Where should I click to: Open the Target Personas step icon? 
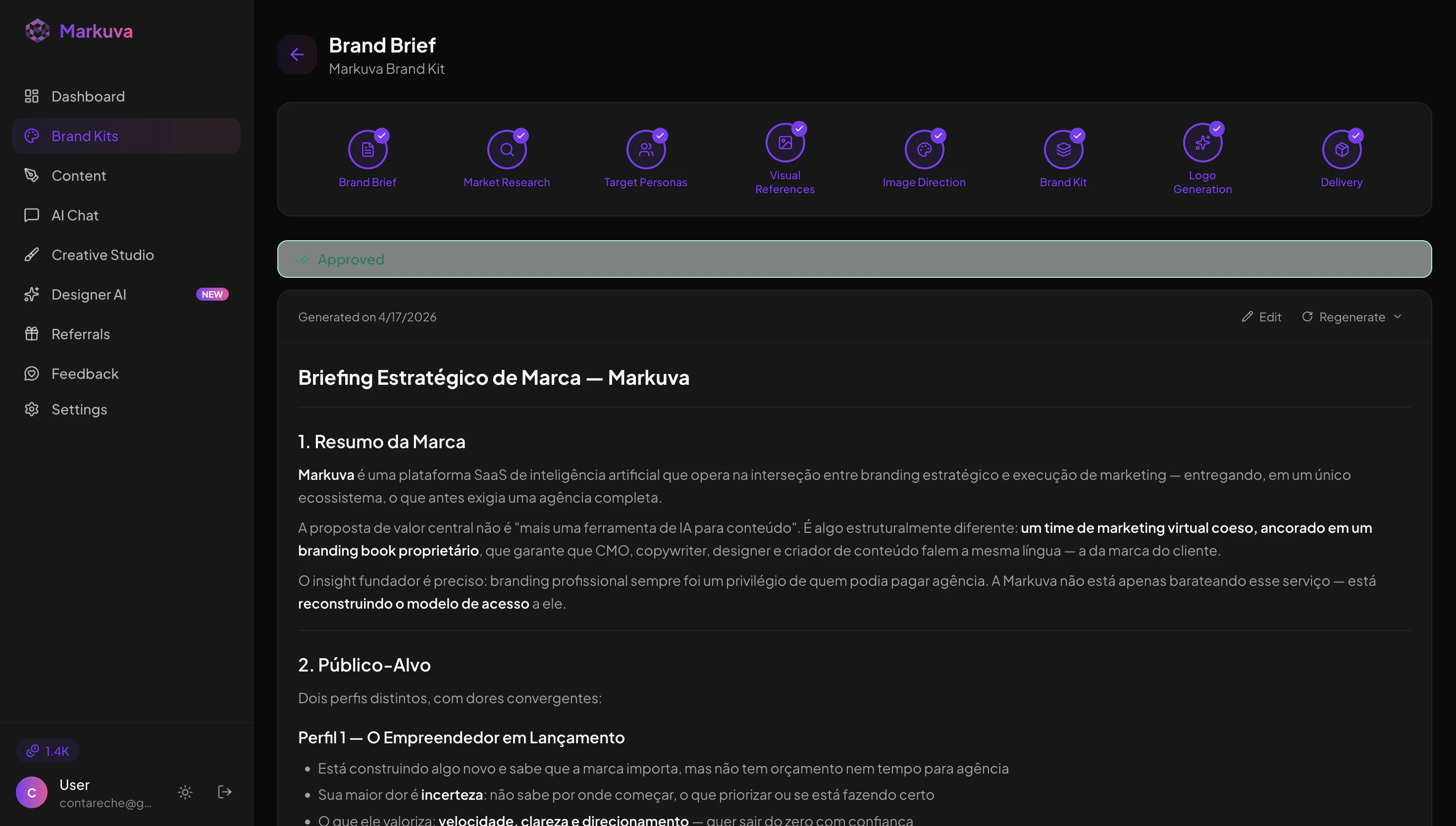click(645, 149)
